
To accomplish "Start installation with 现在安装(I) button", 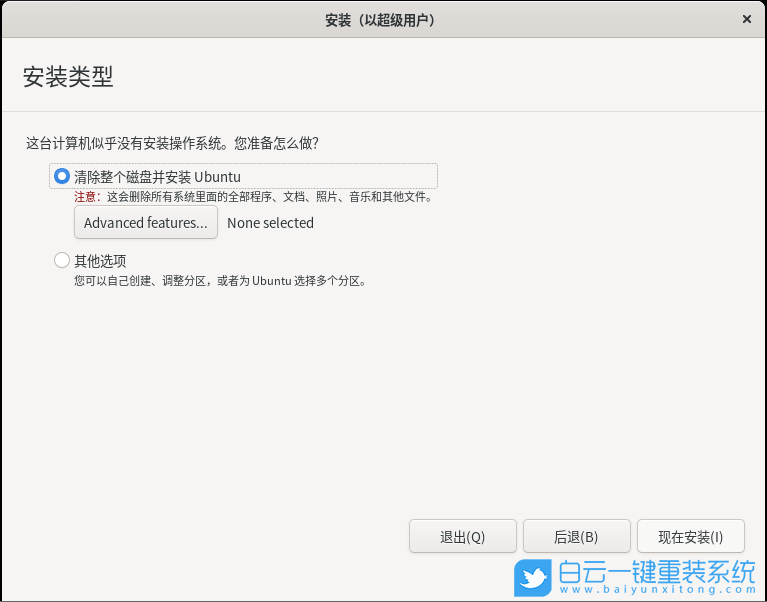I will (691, 536).
